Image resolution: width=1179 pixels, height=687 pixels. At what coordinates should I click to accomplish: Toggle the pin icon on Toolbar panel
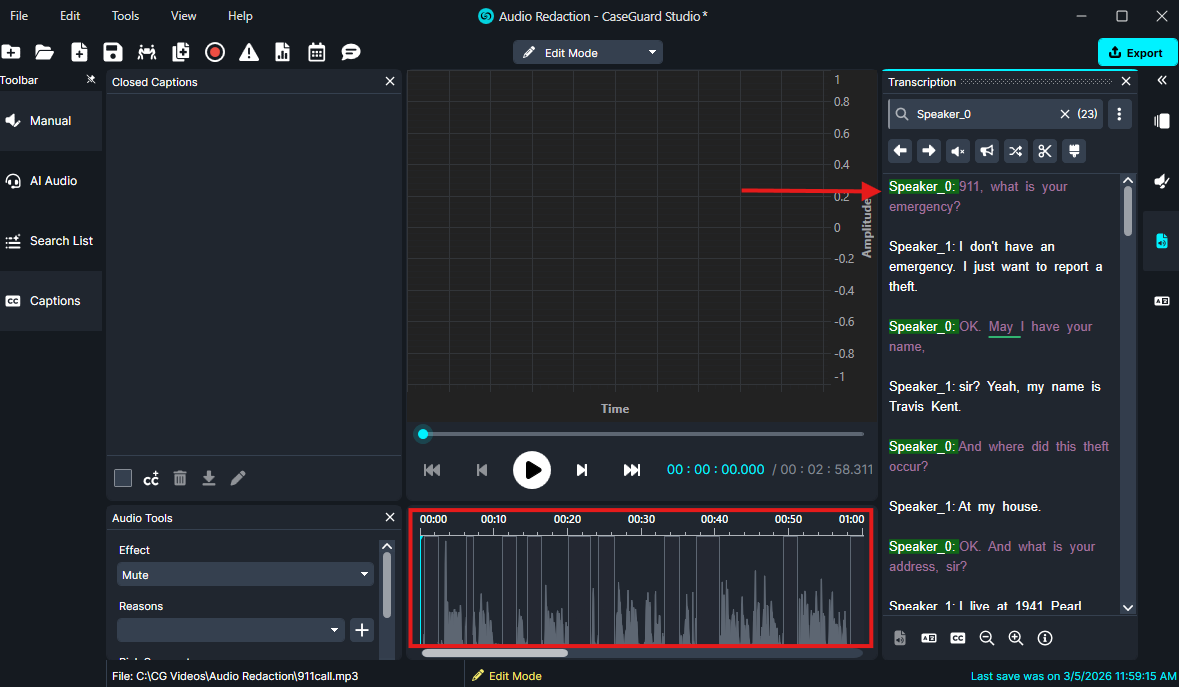pyautogui.click(x=91, y=80)
